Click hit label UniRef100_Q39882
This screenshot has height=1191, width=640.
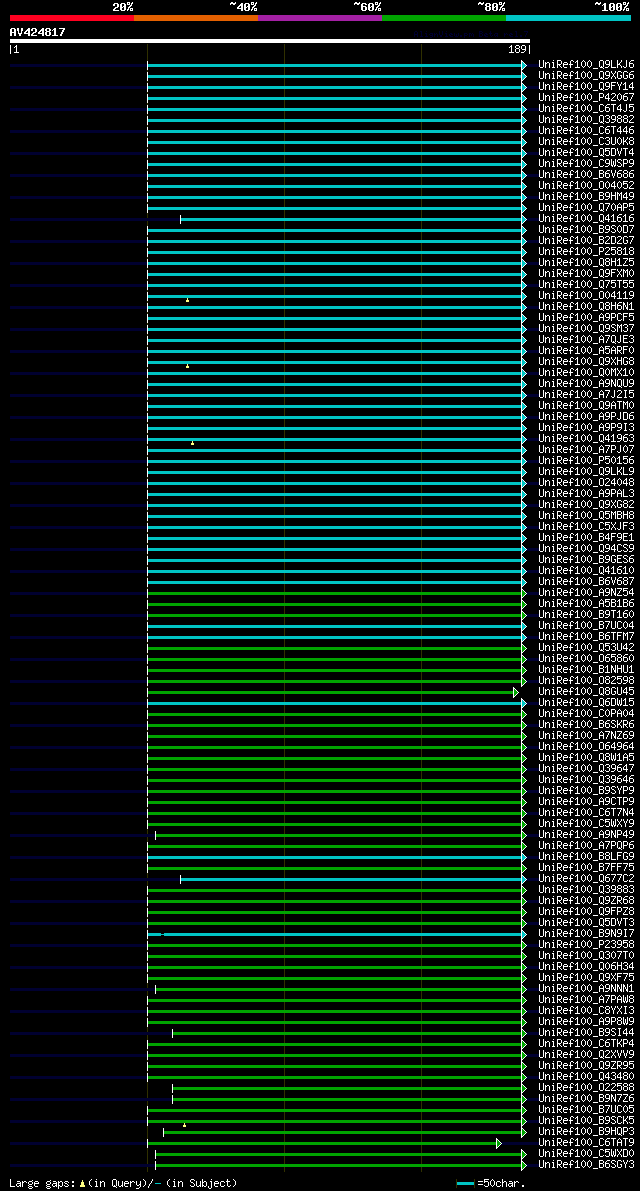[586, 120]
